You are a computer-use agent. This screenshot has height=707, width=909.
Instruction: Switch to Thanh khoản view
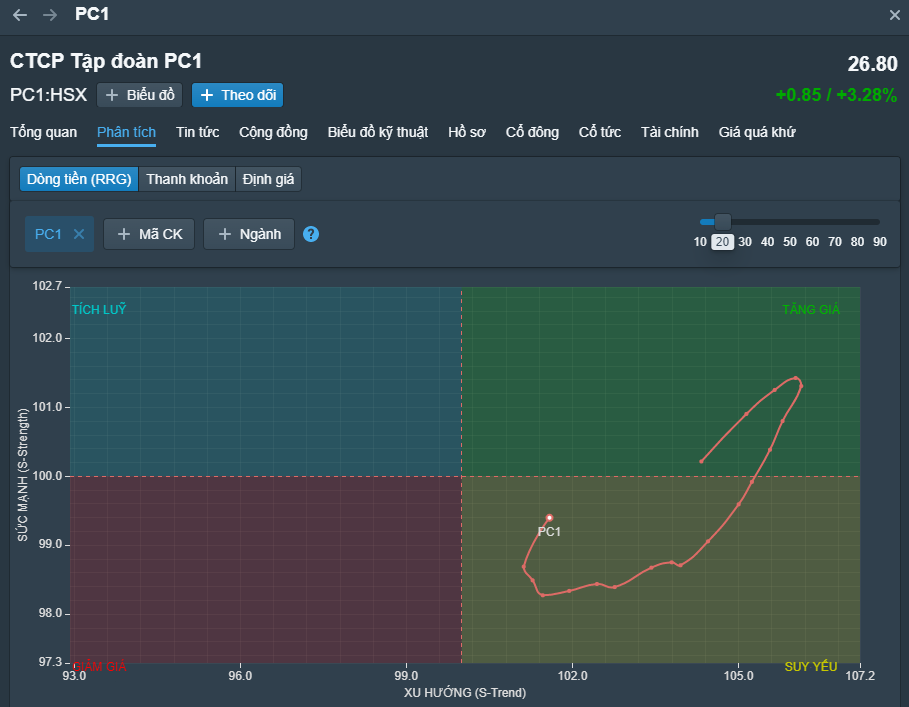[187, 179]
